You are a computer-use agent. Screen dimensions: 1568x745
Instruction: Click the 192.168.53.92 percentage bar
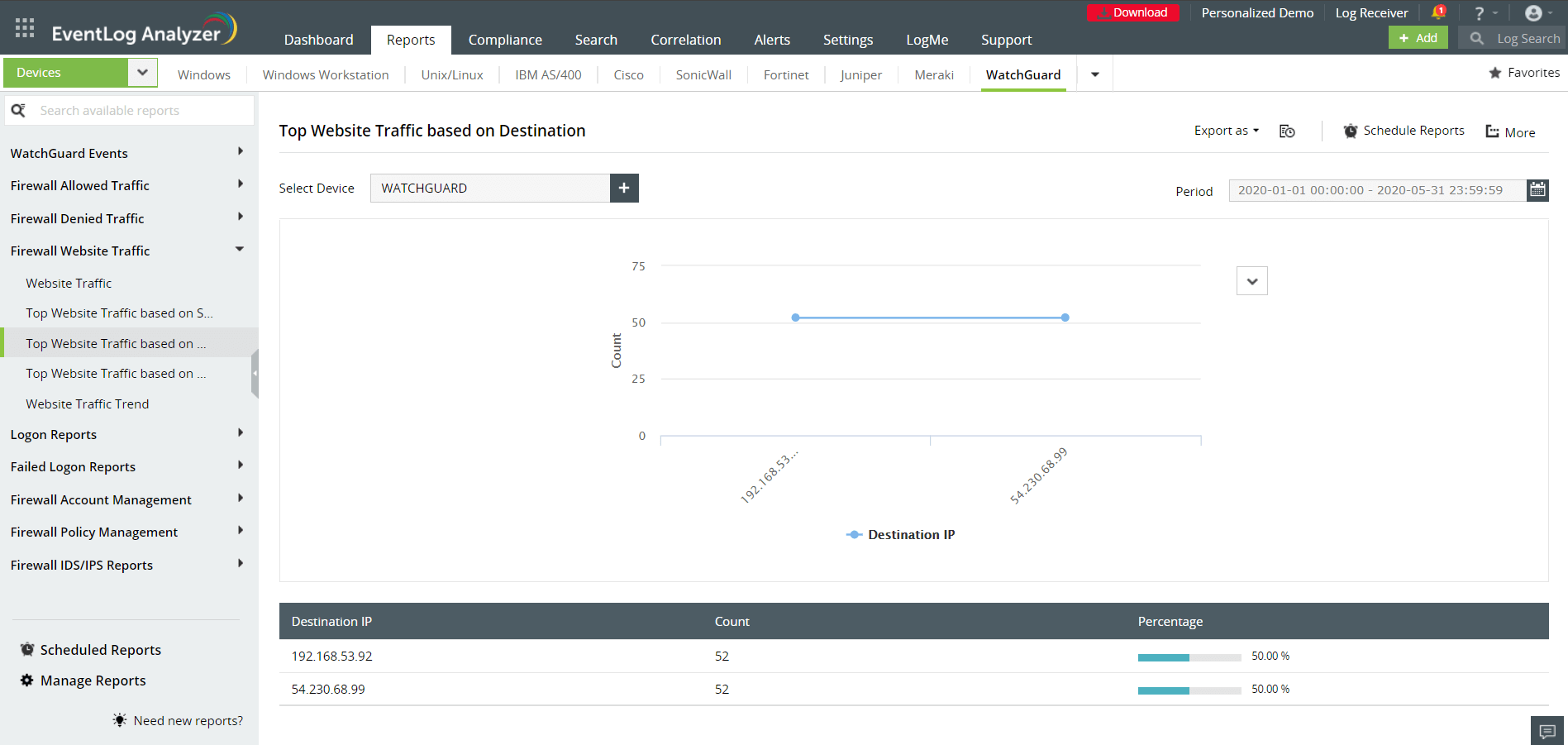coord(1189,657)
